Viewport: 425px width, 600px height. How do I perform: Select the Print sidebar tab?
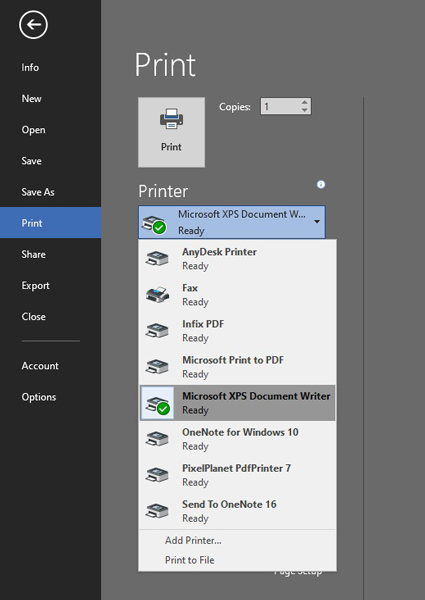coord(50,223)
